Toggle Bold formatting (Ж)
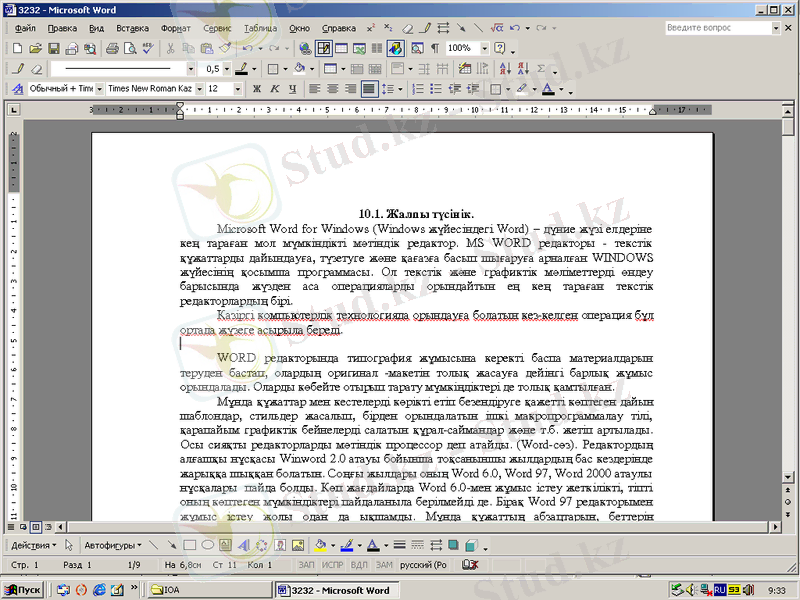800x600 pixels. 256,89
